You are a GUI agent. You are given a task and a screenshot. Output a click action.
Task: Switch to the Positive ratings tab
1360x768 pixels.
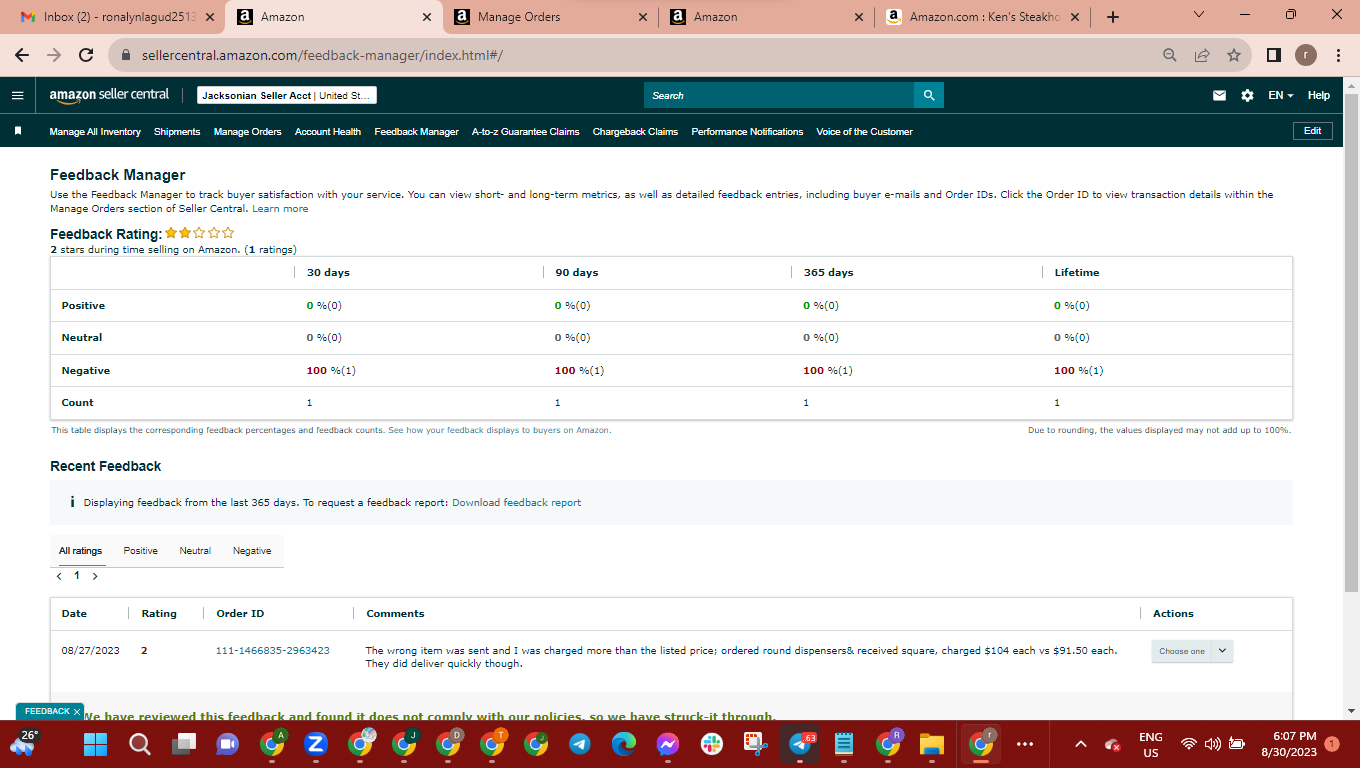[141, 551]
